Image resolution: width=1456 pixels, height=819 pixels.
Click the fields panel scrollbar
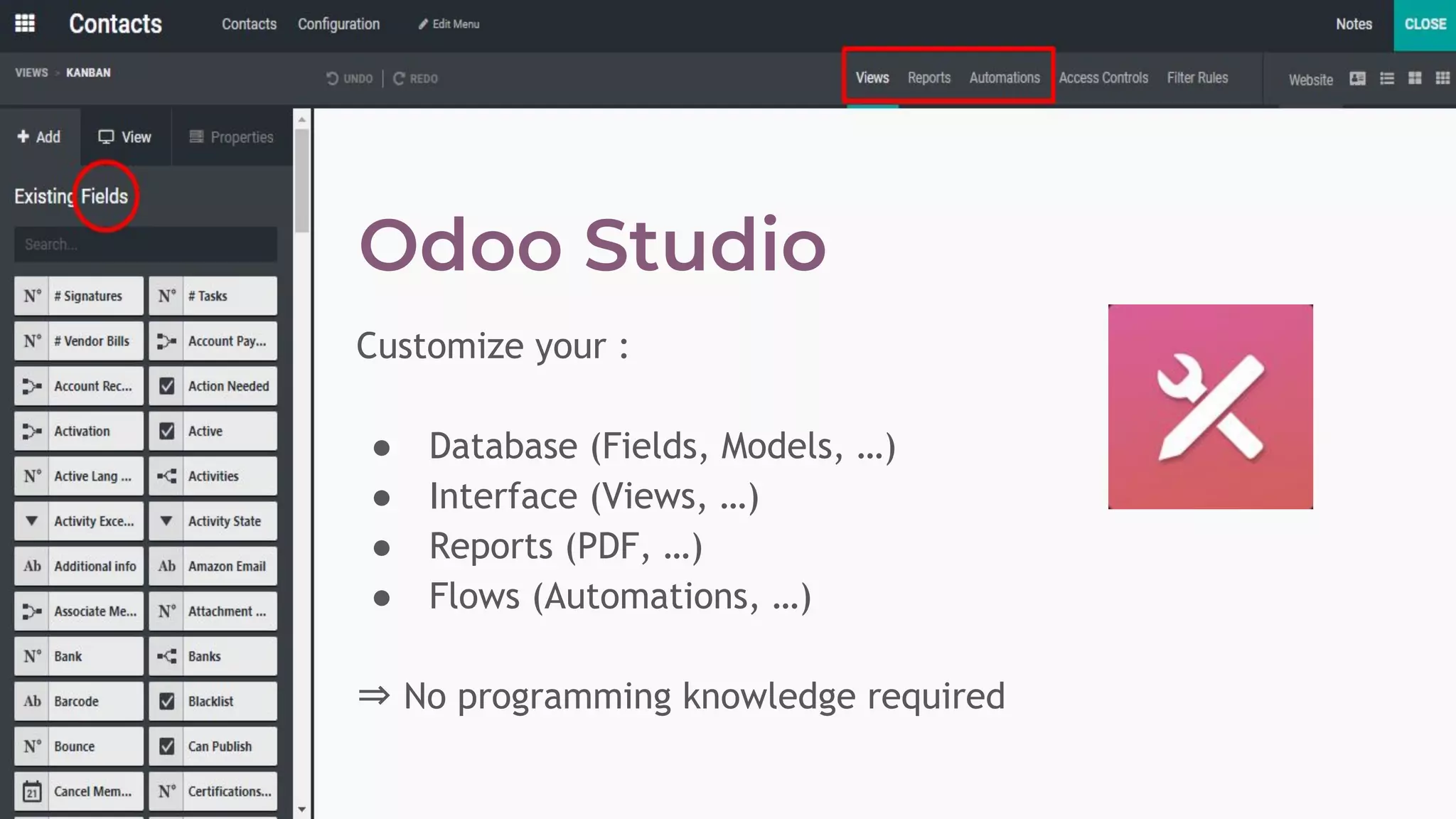302,181
